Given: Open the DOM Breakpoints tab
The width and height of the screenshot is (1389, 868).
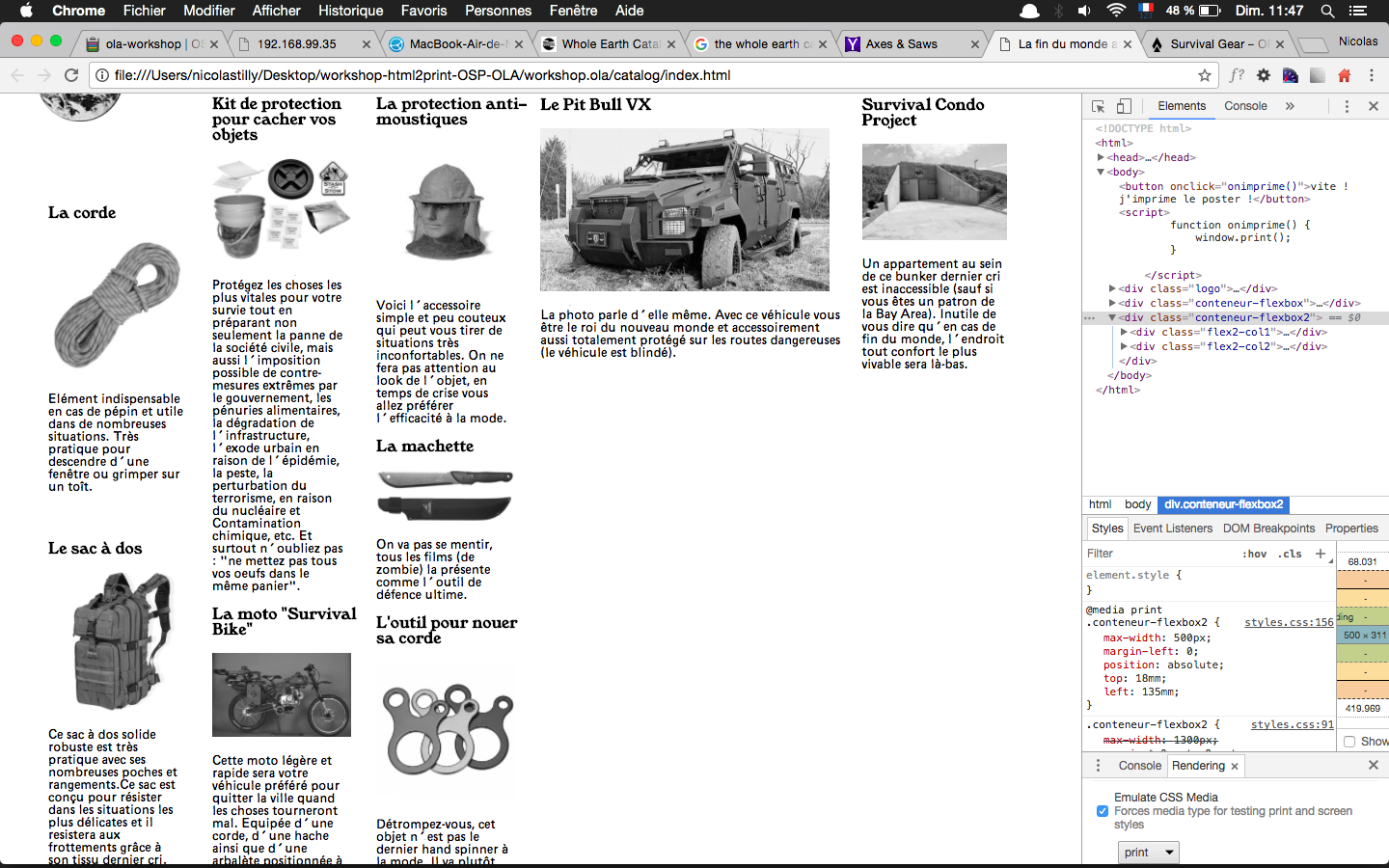Looking at the screenshot, I should (x=1268, y=529).
